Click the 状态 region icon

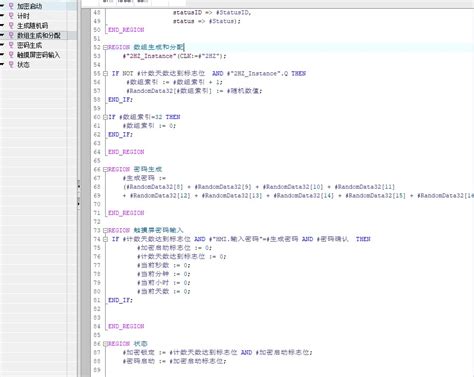11,64
